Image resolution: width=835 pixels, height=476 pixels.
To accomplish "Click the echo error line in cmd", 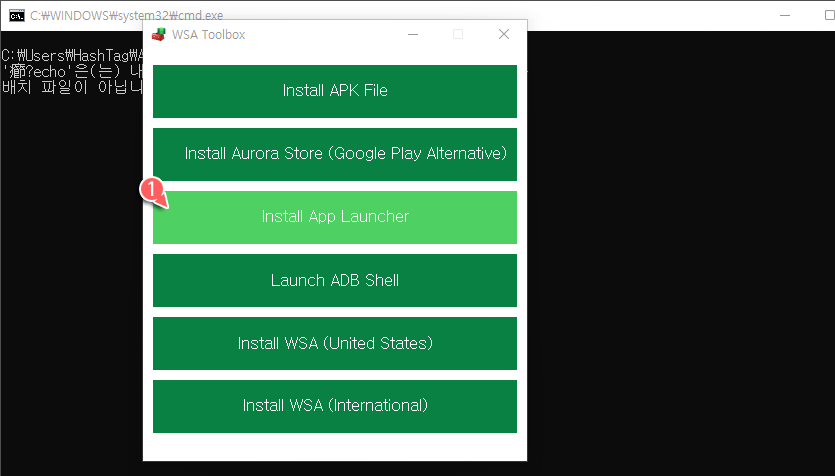I will (x=72, y=71).
